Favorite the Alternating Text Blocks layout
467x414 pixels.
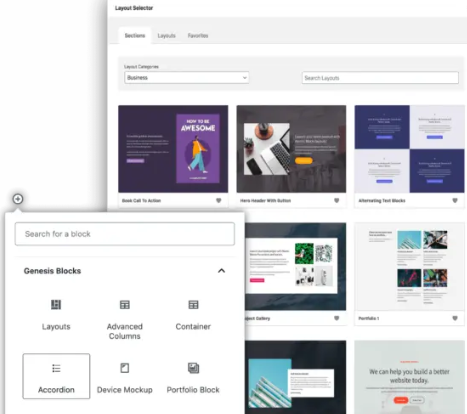click(455, 200)
